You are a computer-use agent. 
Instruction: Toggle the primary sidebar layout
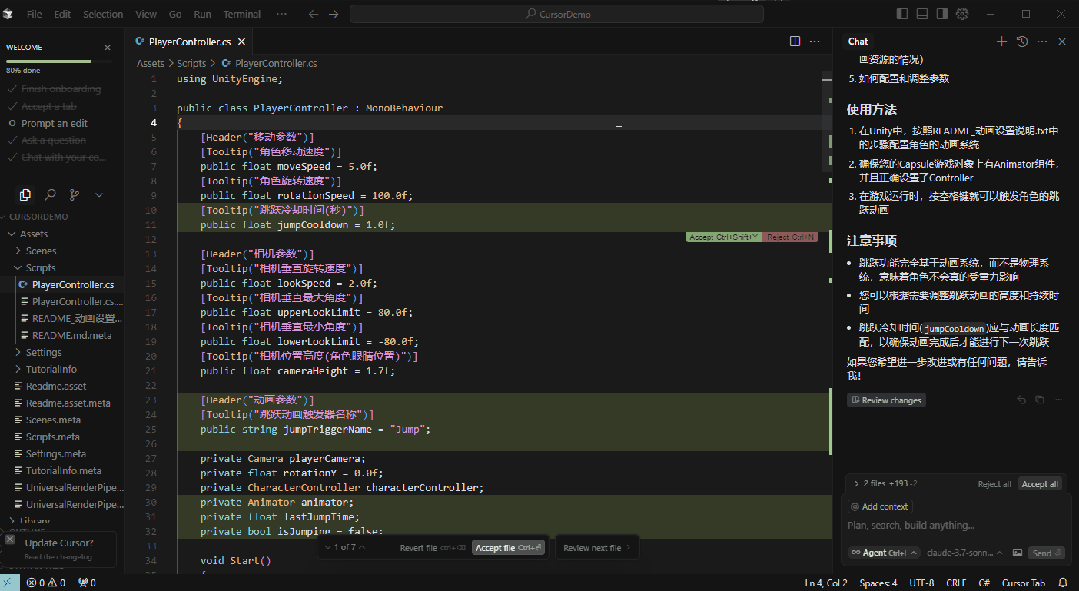tap(902, 14)
